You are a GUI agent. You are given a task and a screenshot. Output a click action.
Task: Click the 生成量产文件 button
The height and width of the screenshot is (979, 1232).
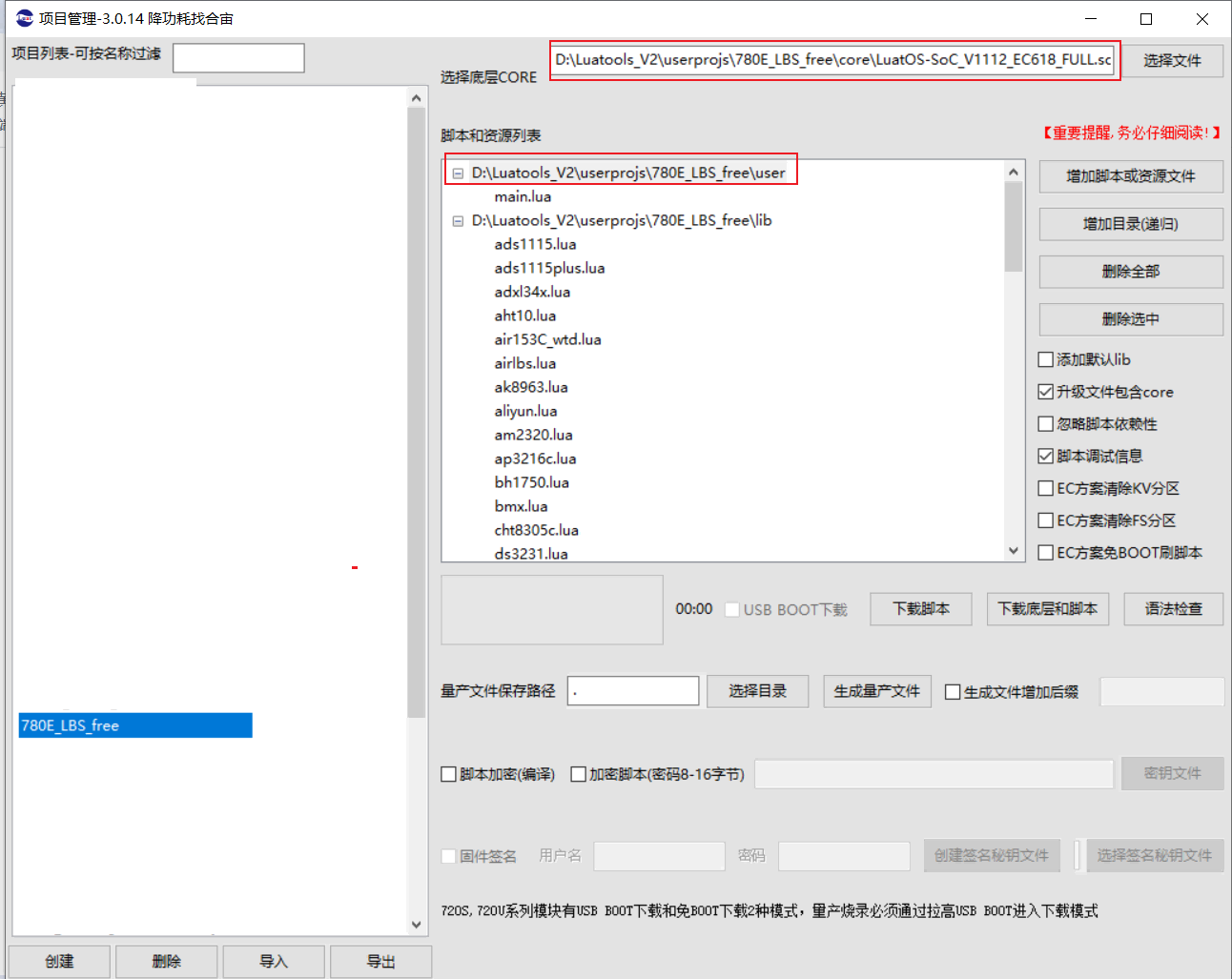pyautogui.click(x=877, y=691)
